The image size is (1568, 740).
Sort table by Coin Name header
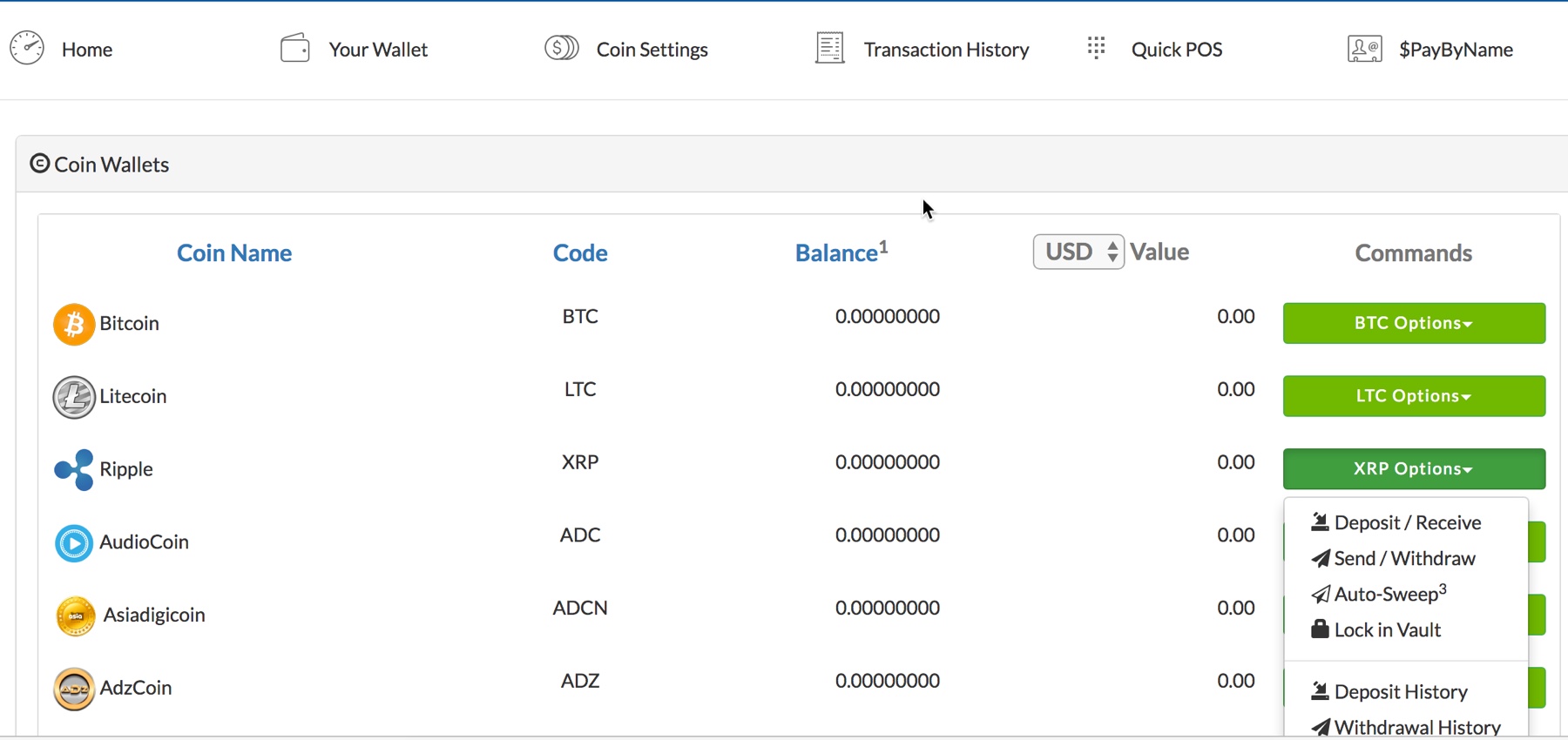(234, 252)
